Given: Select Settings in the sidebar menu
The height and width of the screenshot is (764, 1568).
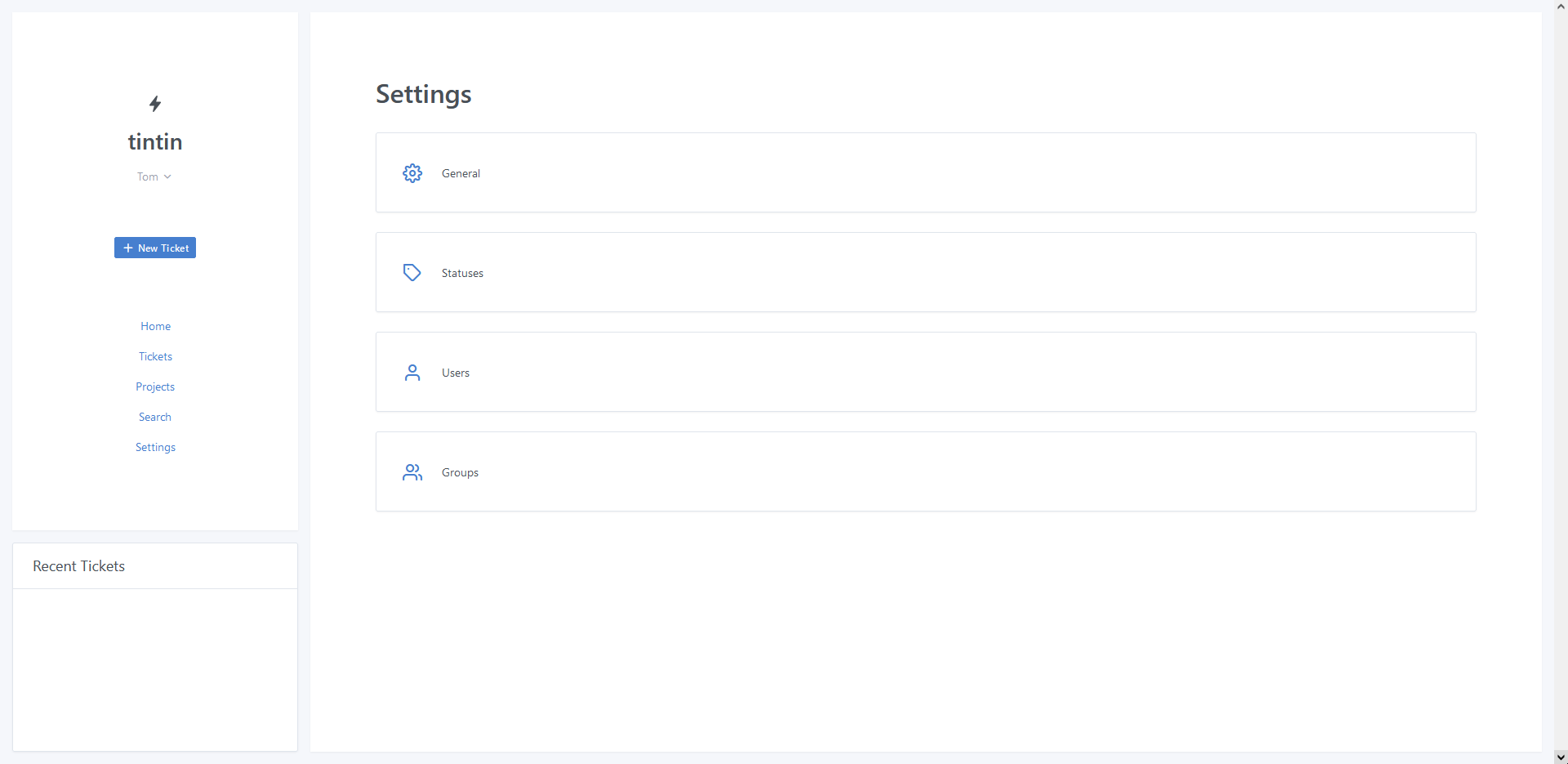Looking at the screenshot, I should (x=155, y=447).
